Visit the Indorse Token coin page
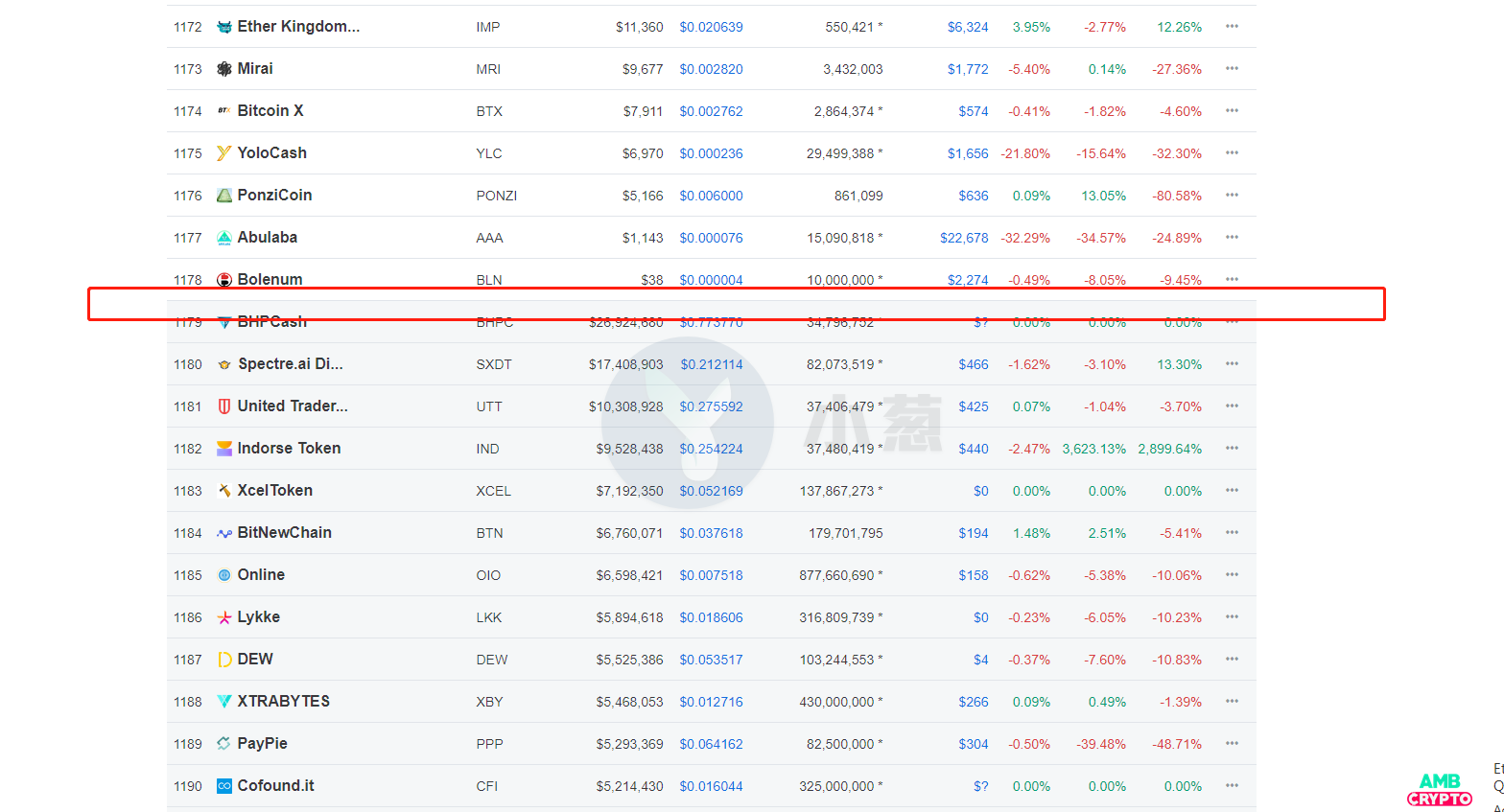Viewport: 1504px width, 812px height. (x=290, y=449)
